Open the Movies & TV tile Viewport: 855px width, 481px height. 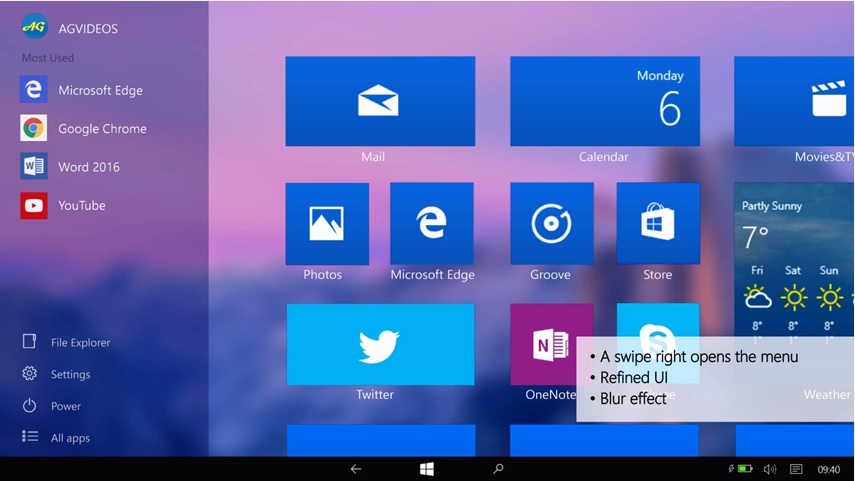794,101
